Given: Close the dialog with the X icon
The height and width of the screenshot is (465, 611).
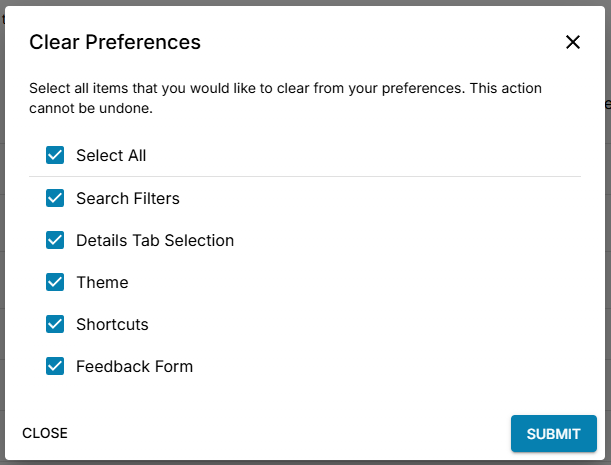Looking at the screenshot, I should coord(573,42).
